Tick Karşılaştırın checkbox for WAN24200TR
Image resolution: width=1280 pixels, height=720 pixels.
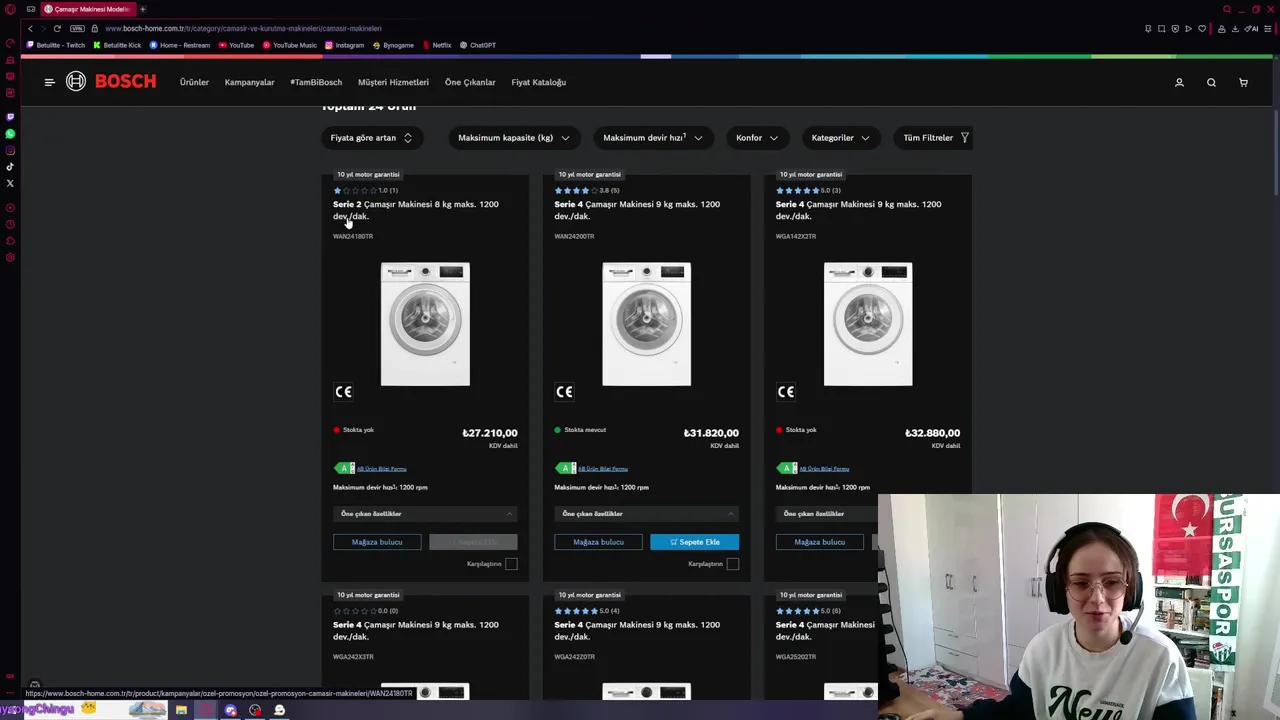coord(732,564)
